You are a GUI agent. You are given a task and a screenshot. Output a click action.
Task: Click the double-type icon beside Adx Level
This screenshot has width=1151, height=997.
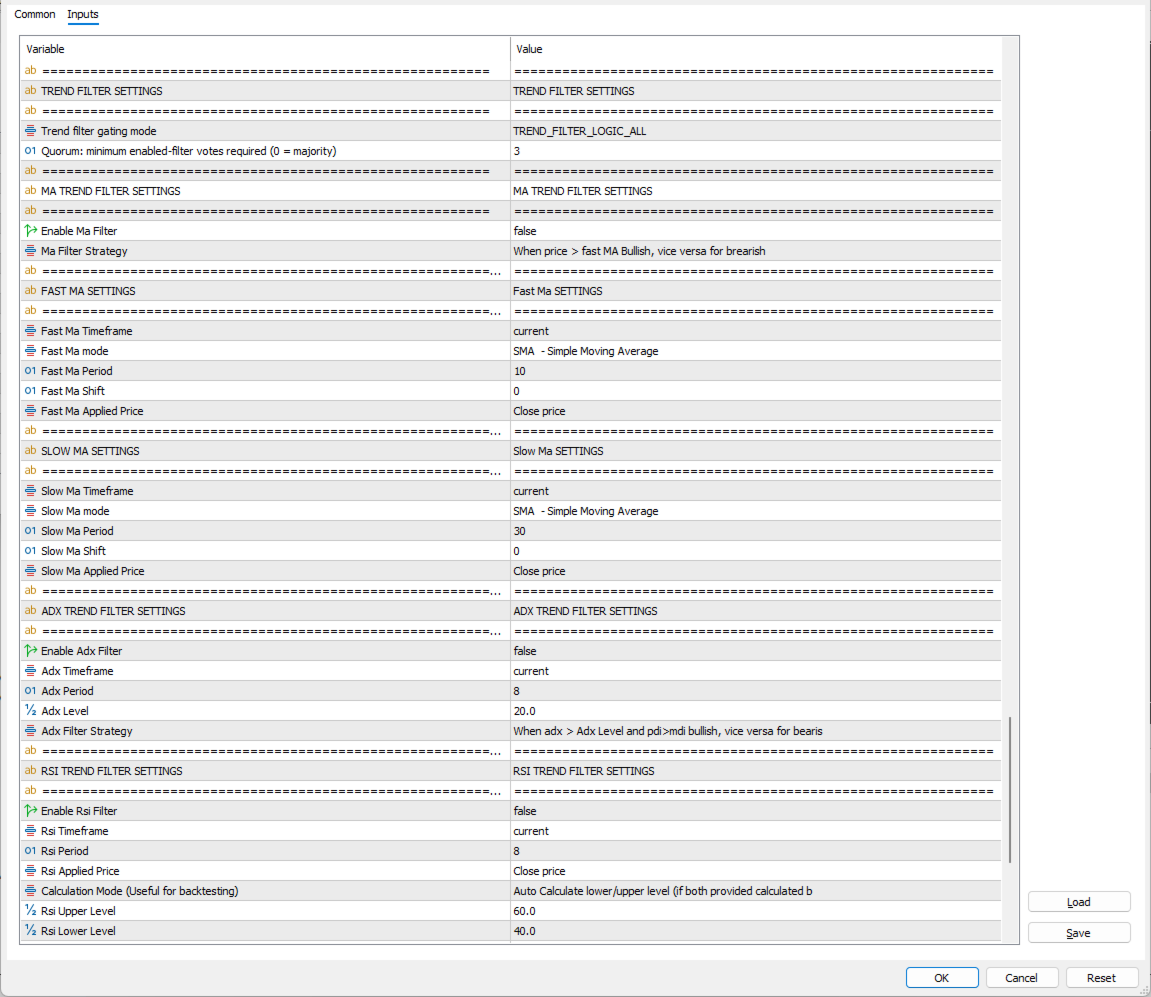30,711
